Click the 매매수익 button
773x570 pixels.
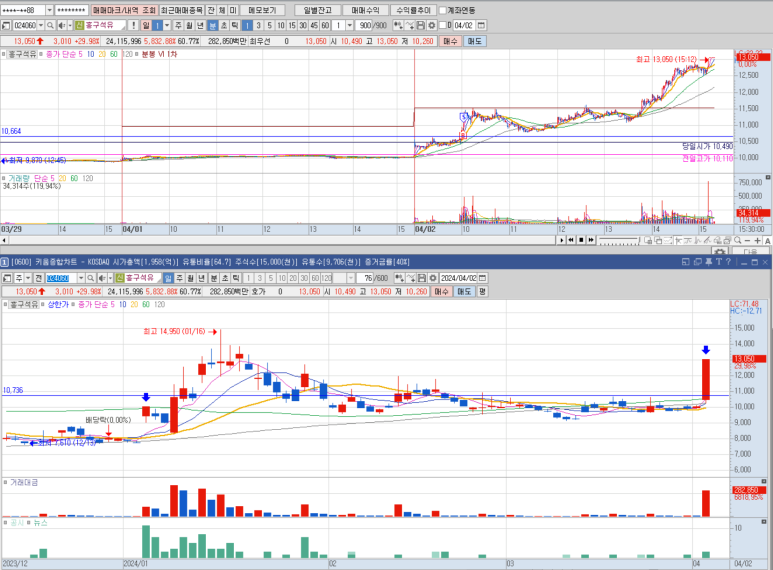tap(365, 10)
